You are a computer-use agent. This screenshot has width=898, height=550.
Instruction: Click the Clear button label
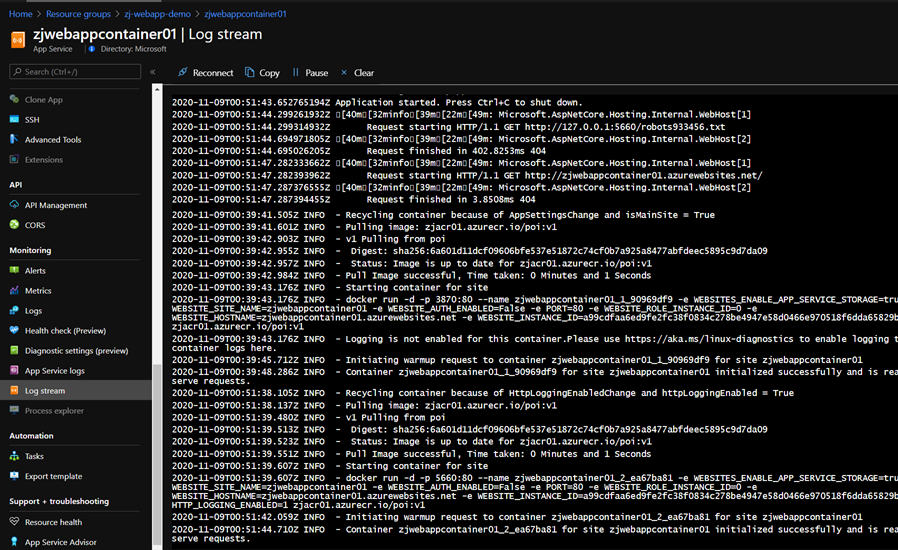pyautogui.click(x=364, y=73)
